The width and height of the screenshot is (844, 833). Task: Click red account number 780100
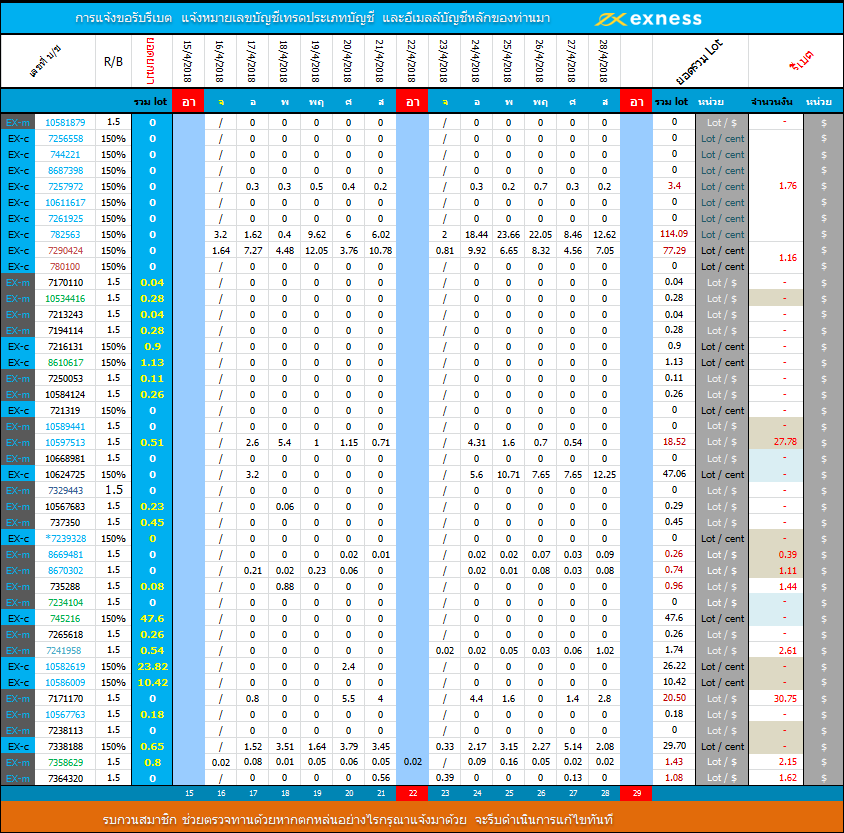[x=65, y=267]
